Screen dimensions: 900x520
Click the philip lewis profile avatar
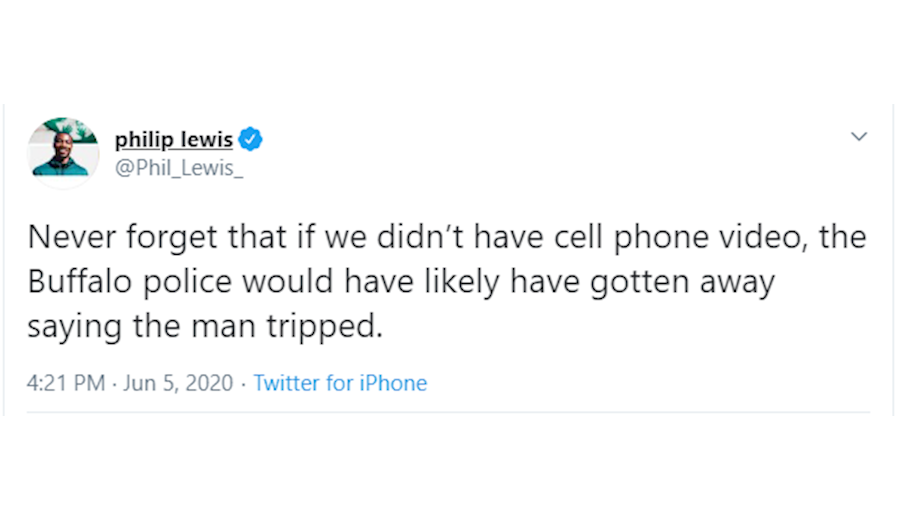62,151
